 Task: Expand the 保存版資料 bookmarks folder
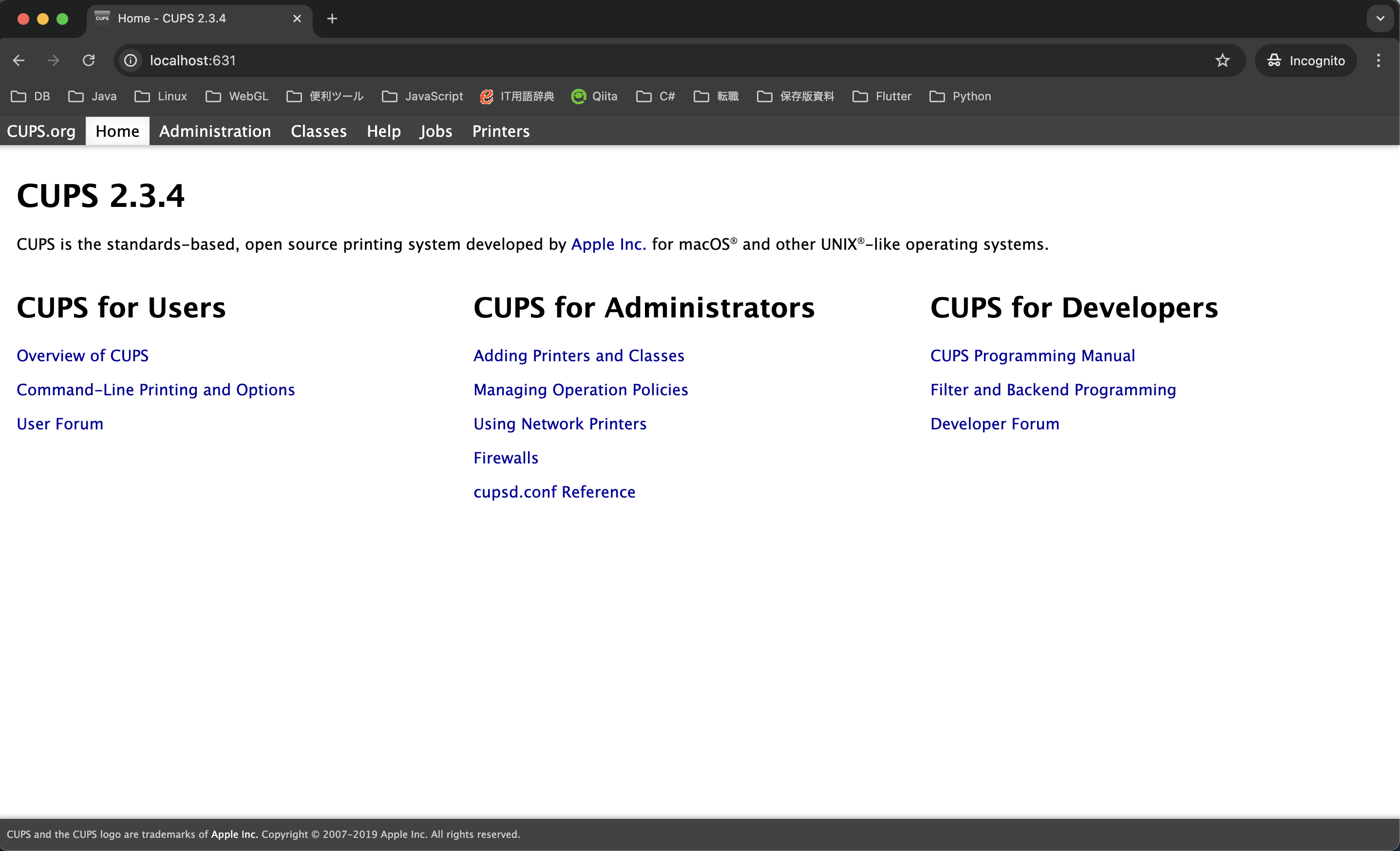pyautogui.click(x=795, y=96)
